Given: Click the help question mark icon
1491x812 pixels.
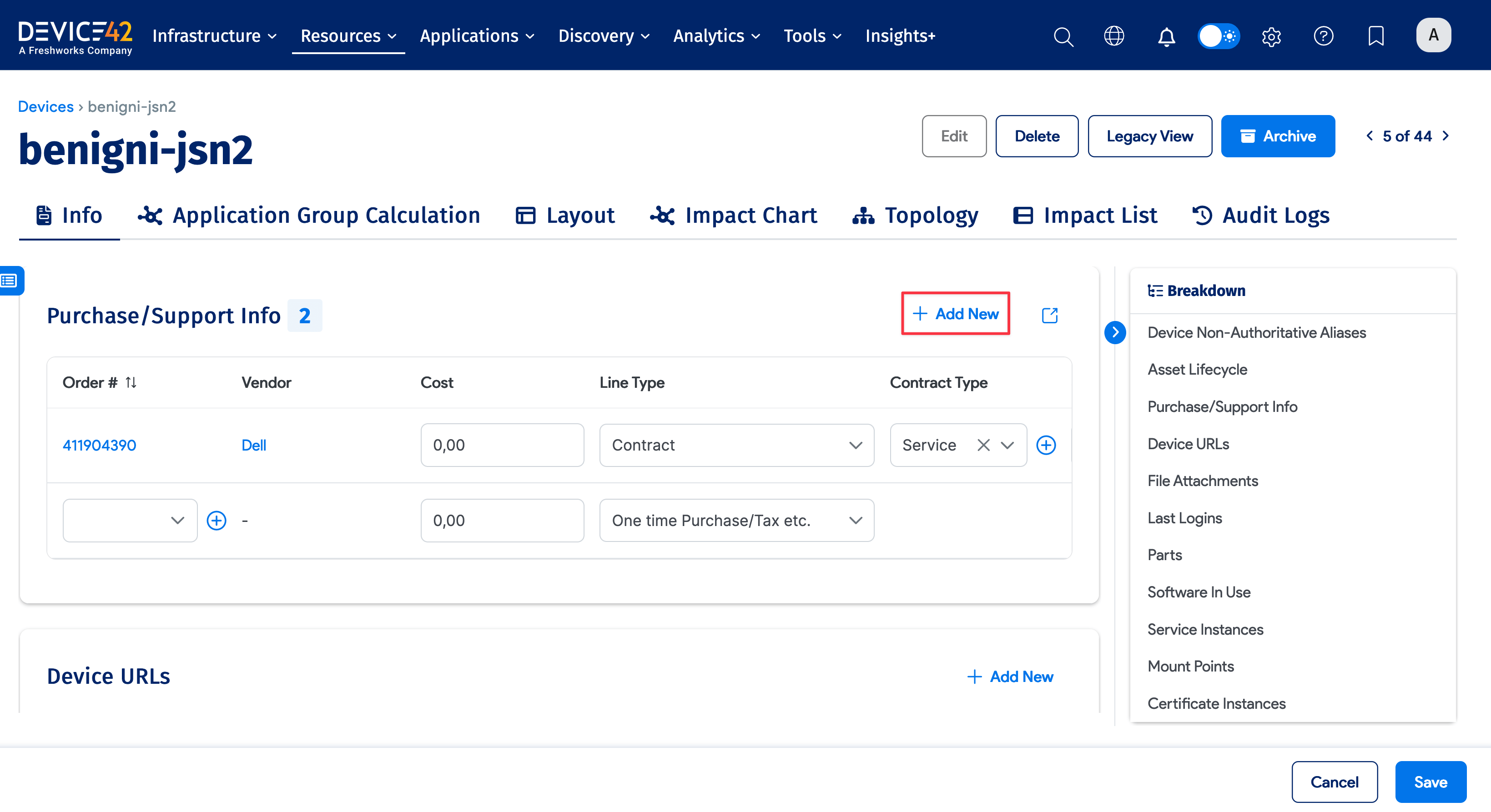Looking at the screenshot, I should (x=1323, y=36).
